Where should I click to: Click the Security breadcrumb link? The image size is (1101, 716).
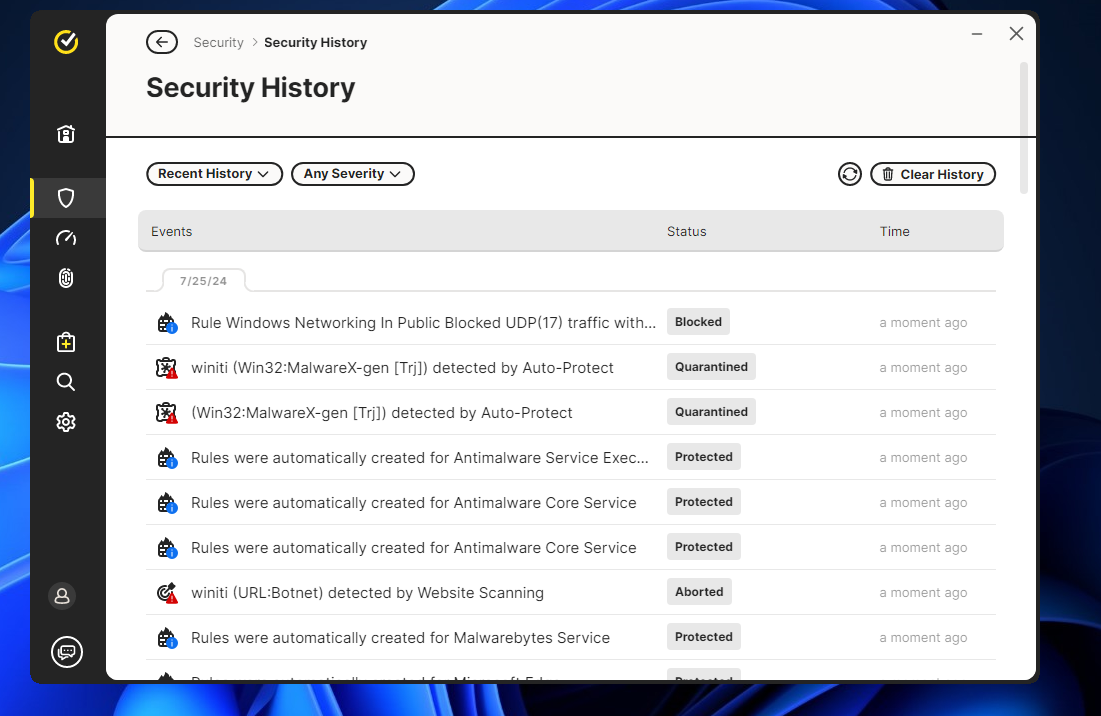(x=218, y=42)
